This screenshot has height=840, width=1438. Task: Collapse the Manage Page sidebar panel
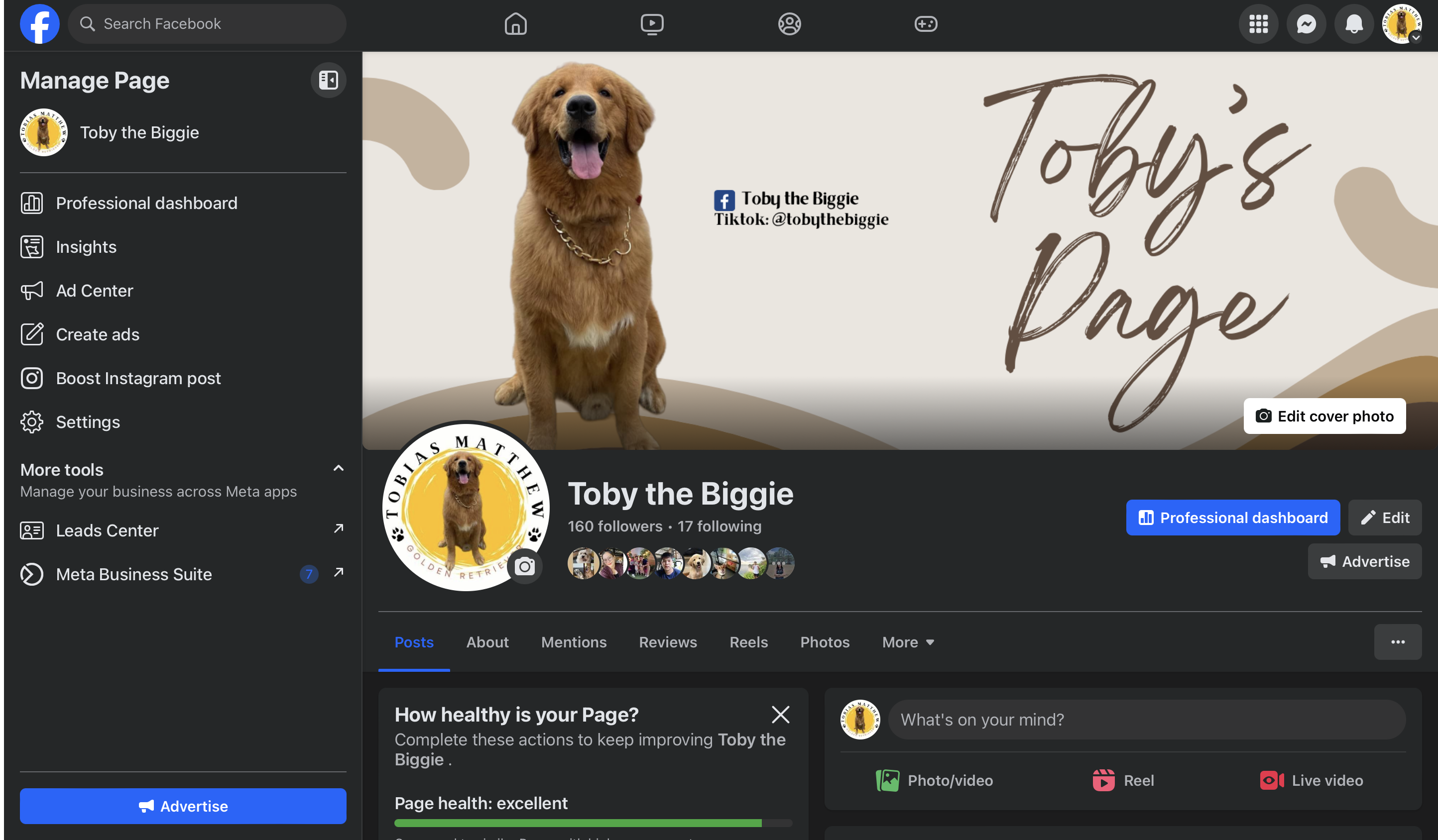[328, 80]
